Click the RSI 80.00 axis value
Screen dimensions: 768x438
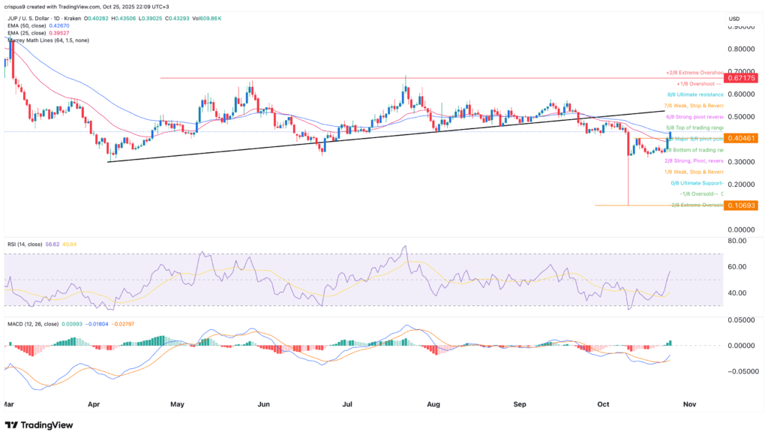point(738,241)
